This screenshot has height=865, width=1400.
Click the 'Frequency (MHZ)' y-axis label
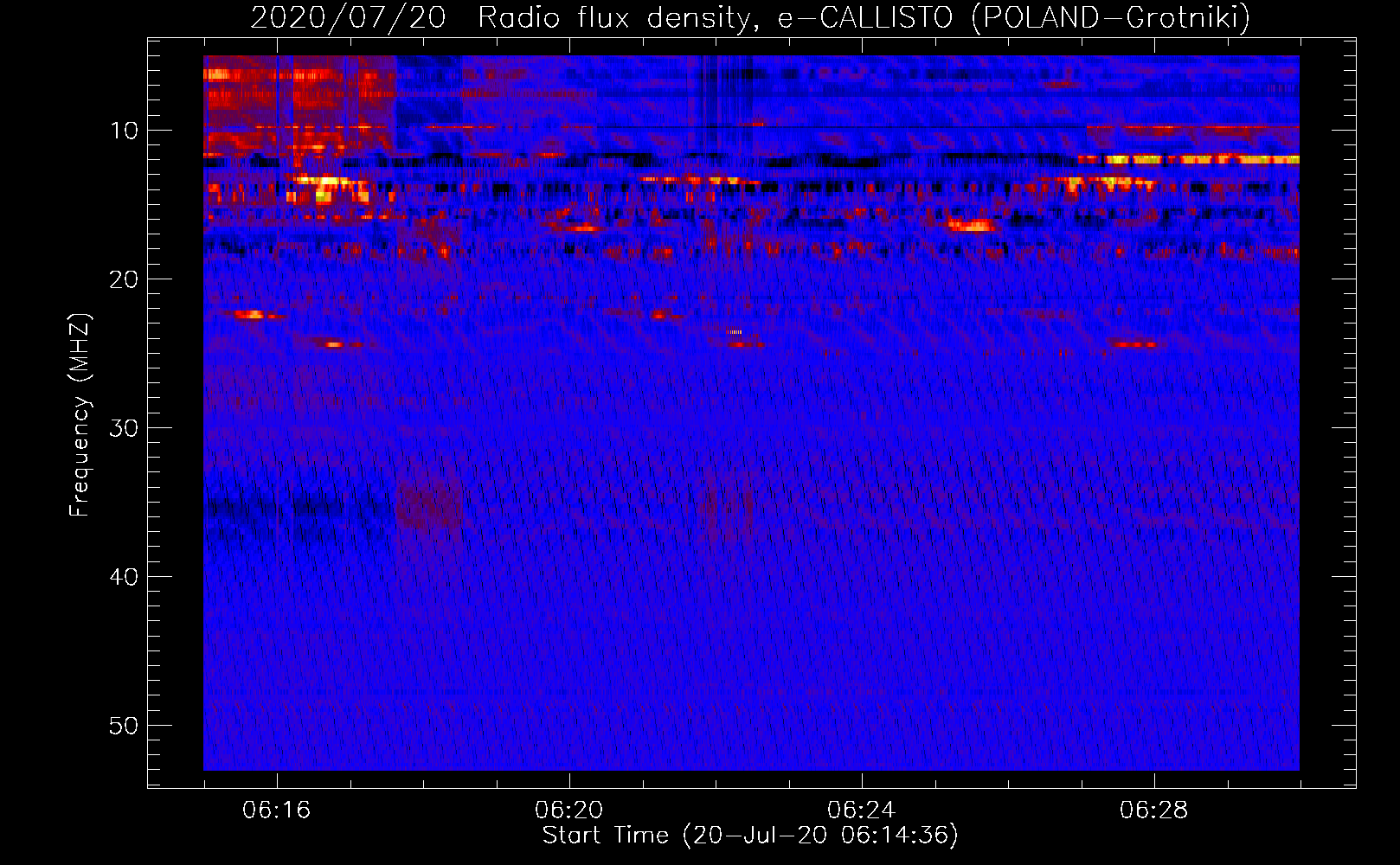[80, 415]
